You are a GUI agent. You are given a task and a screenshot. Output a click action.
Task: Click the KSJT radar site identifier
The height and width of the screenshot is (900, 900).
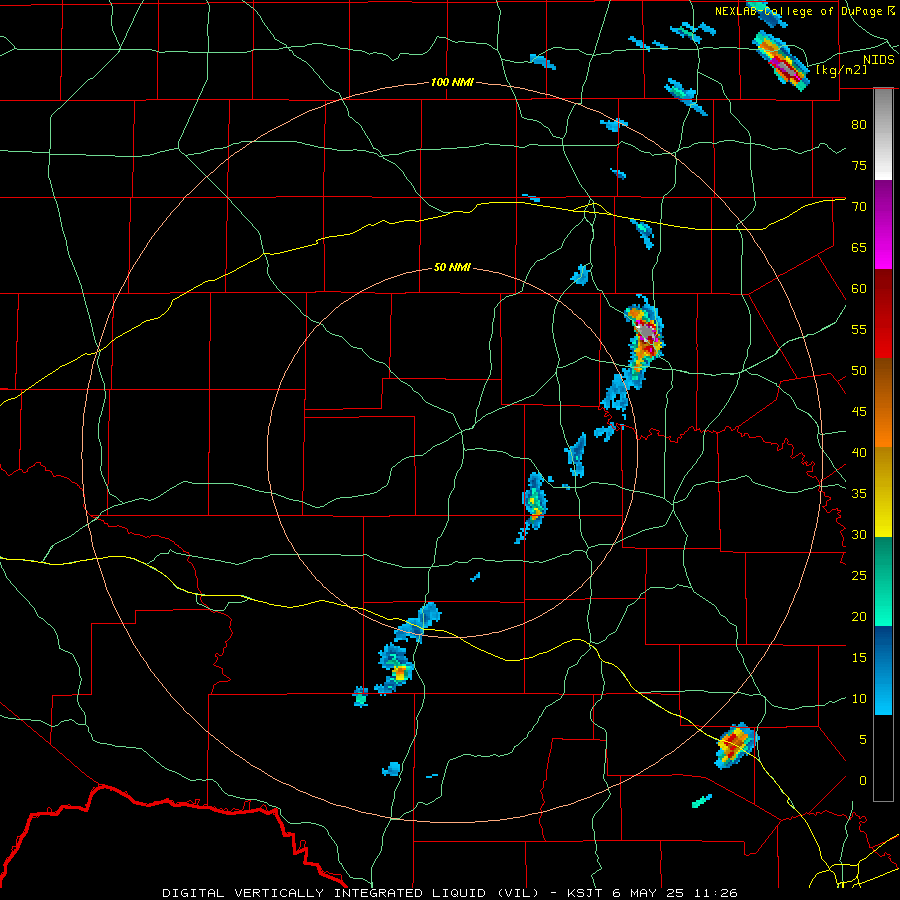(585, 893)
